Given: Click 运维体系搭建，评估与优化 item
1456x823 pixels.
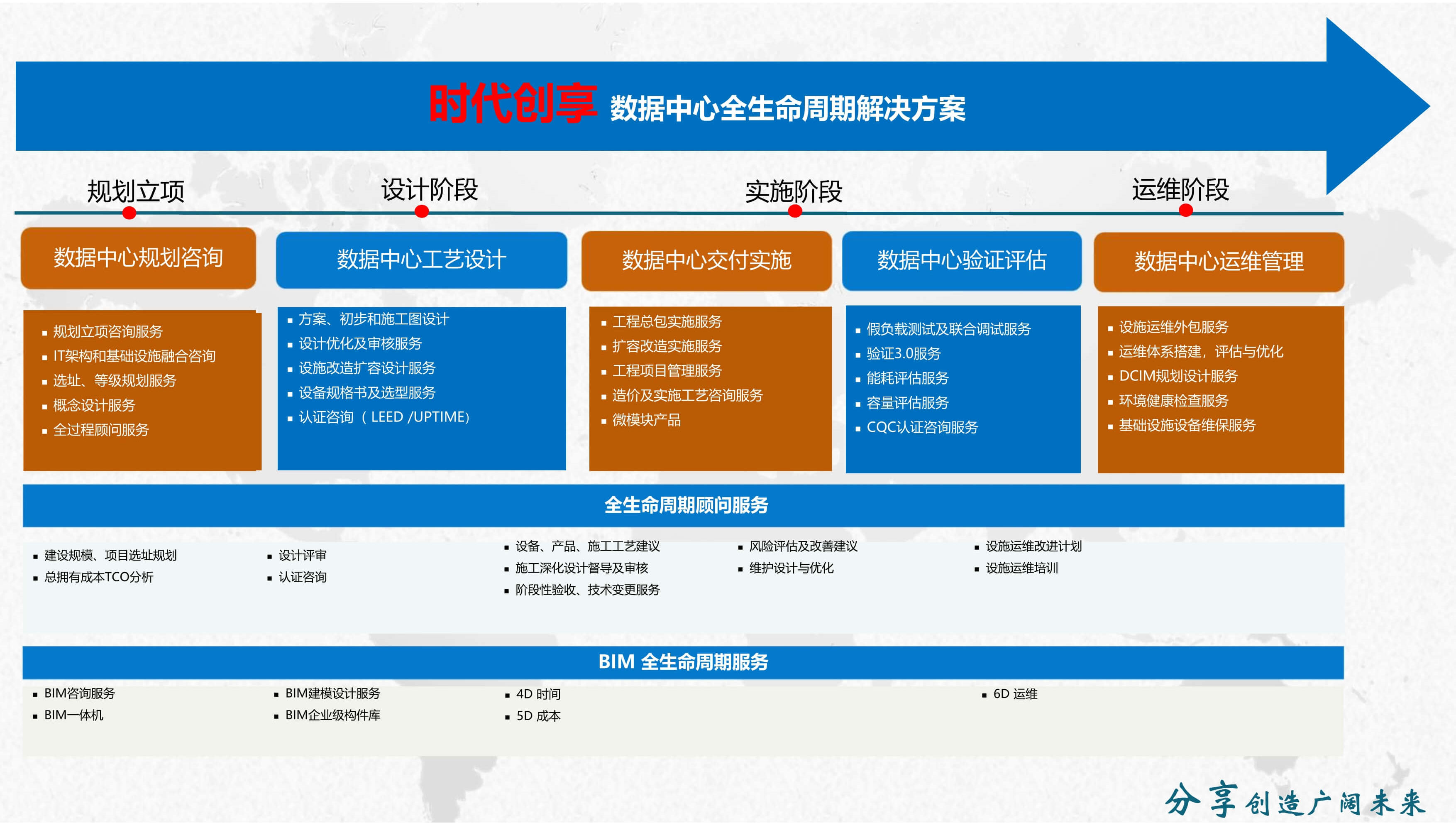Looking at the screenshot, I should (1201, 352).
